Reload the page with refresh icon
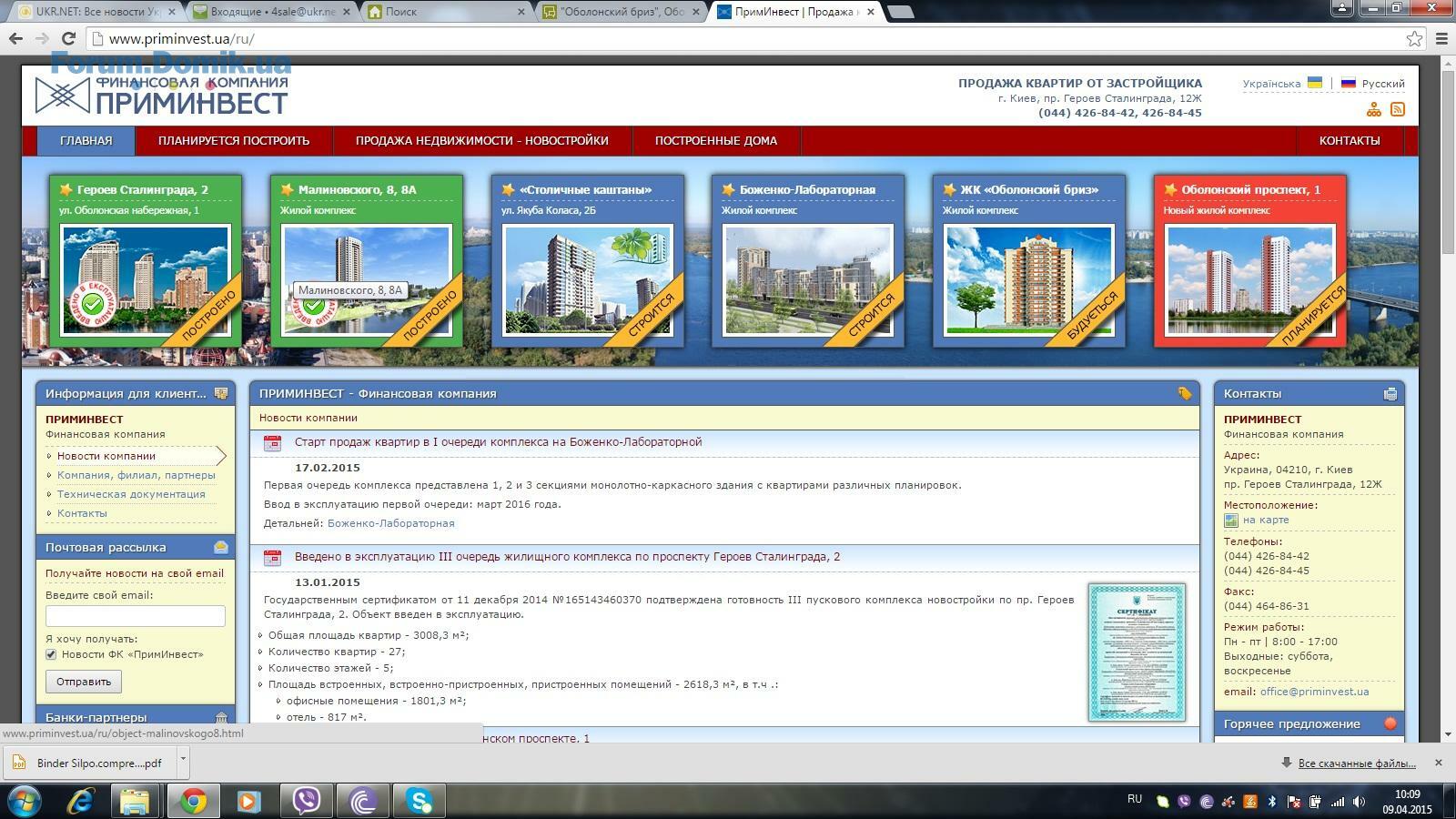Image resolution: width=1456 pixels, height=819 pixels. [x=68, y=38]
